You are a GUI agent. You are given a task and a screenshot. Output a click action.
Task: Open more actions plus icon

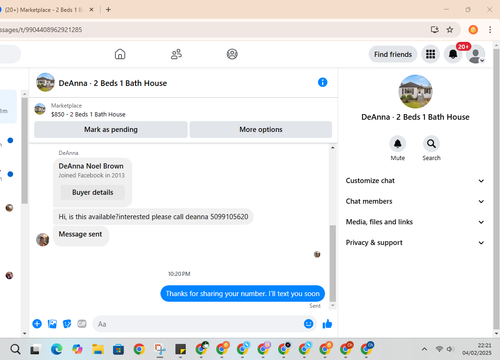(37, 324)
